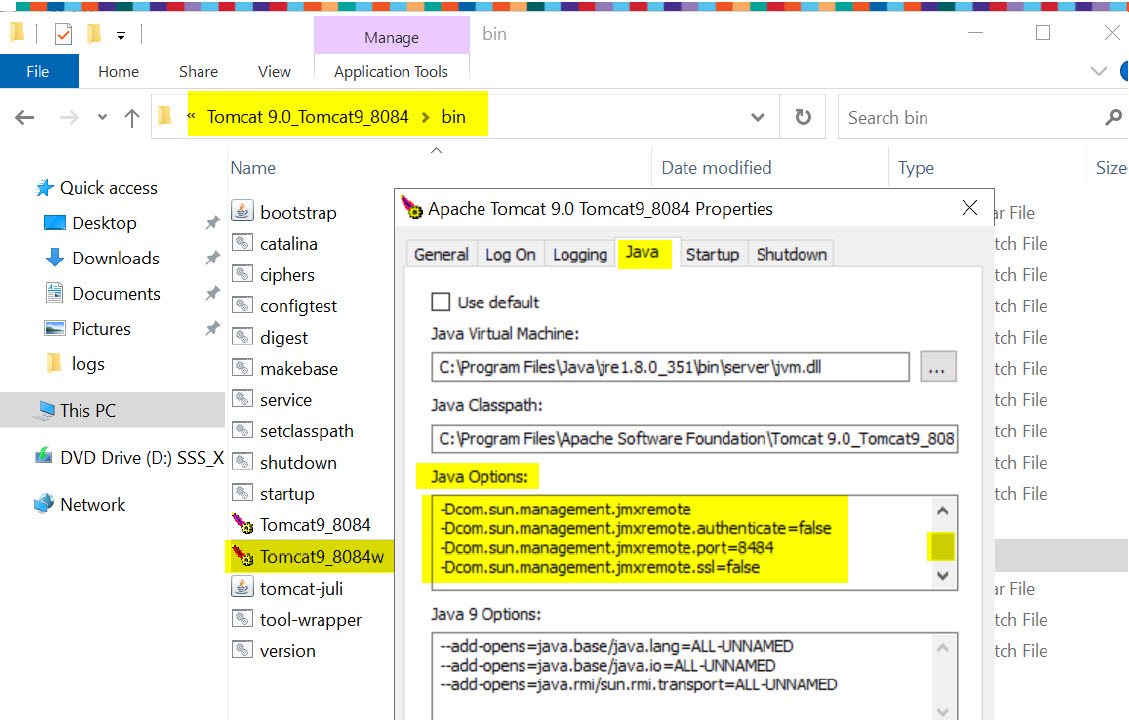Open the File menu
The width and height of the screenshot is (1129, 720).
pos(38,71)
